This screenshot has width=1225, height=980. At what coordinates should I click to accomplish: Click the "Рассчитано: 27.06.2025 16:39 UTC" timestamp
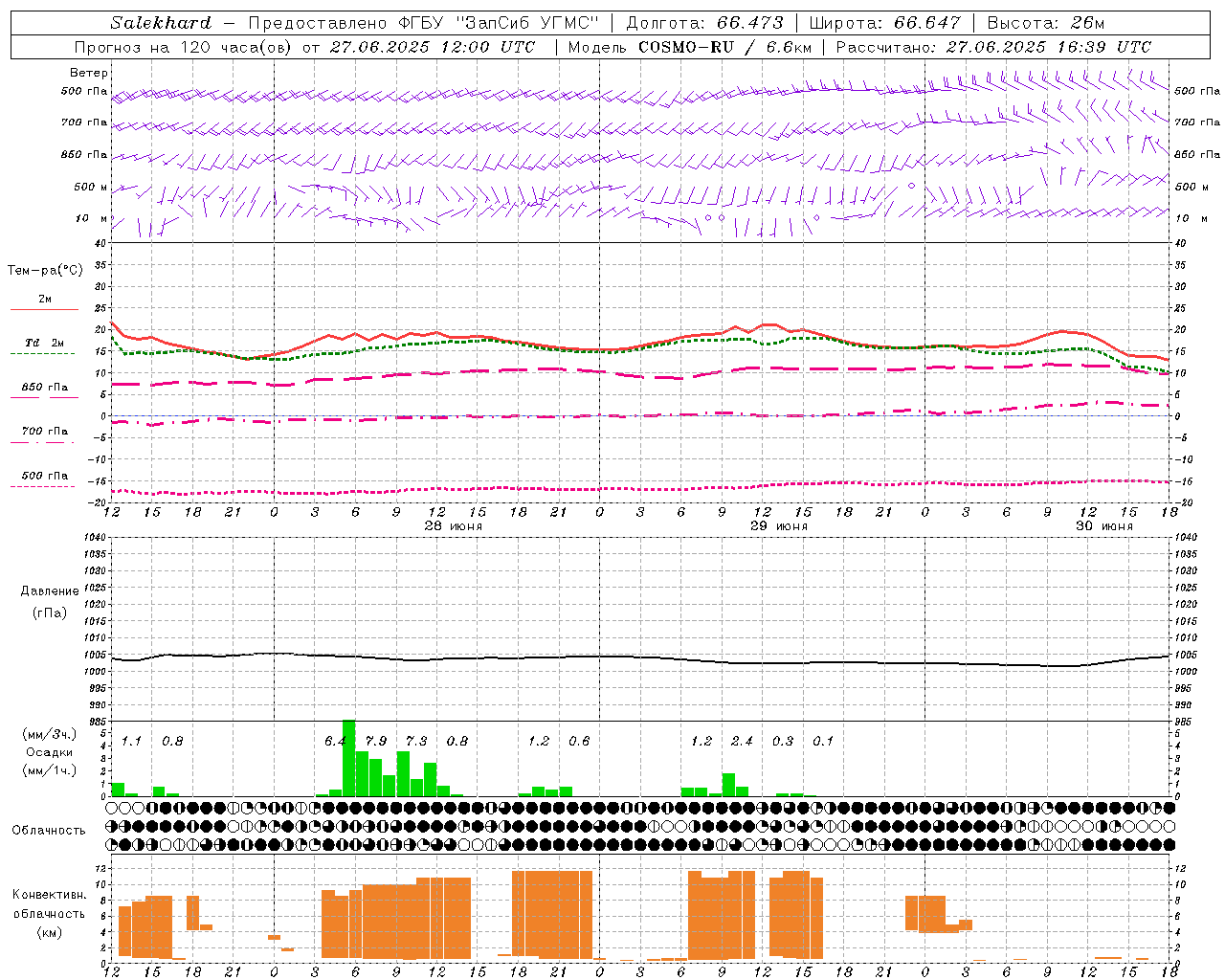click(x=993, y=47)
